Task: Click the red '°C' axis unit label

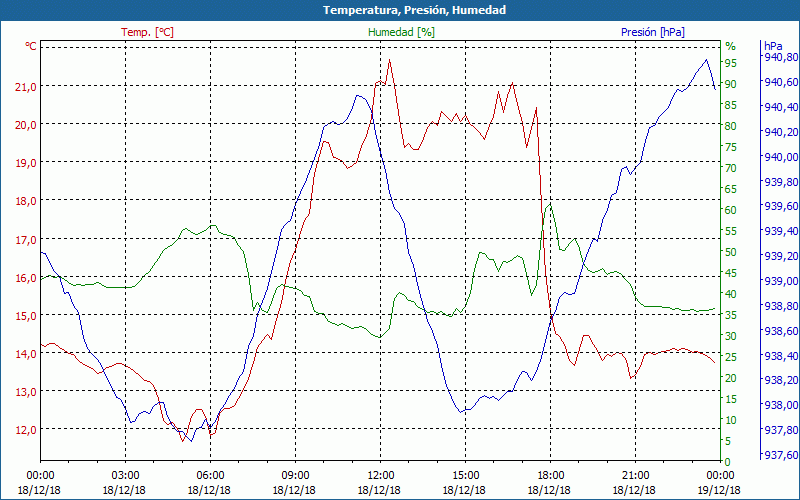Action: [x=31, y=46]
